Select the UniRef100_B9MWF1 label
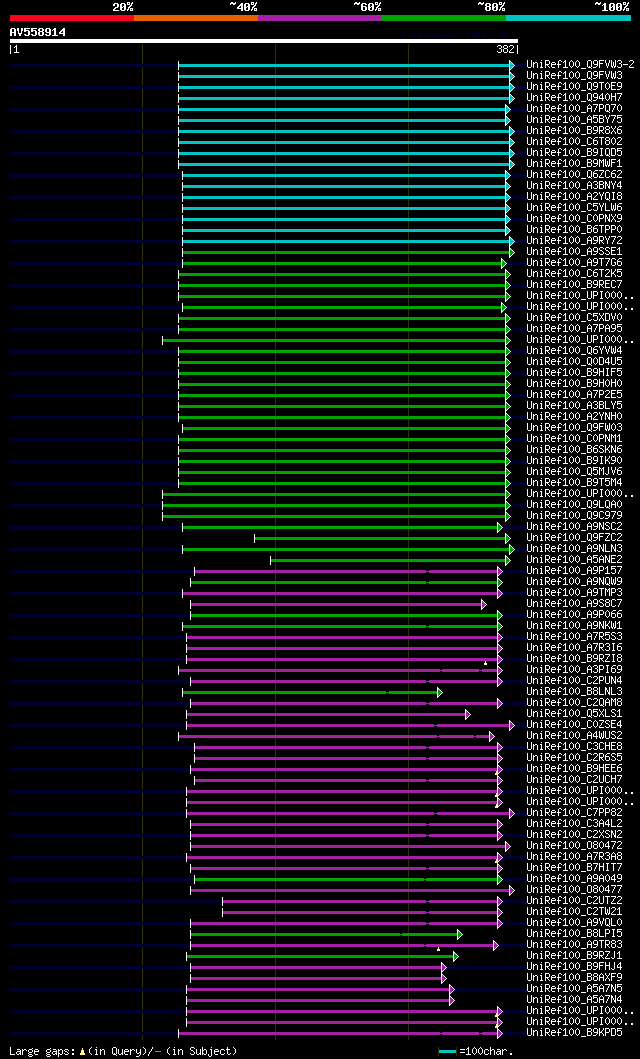This screenshot has height=1059, width=640. click(575, 164)
